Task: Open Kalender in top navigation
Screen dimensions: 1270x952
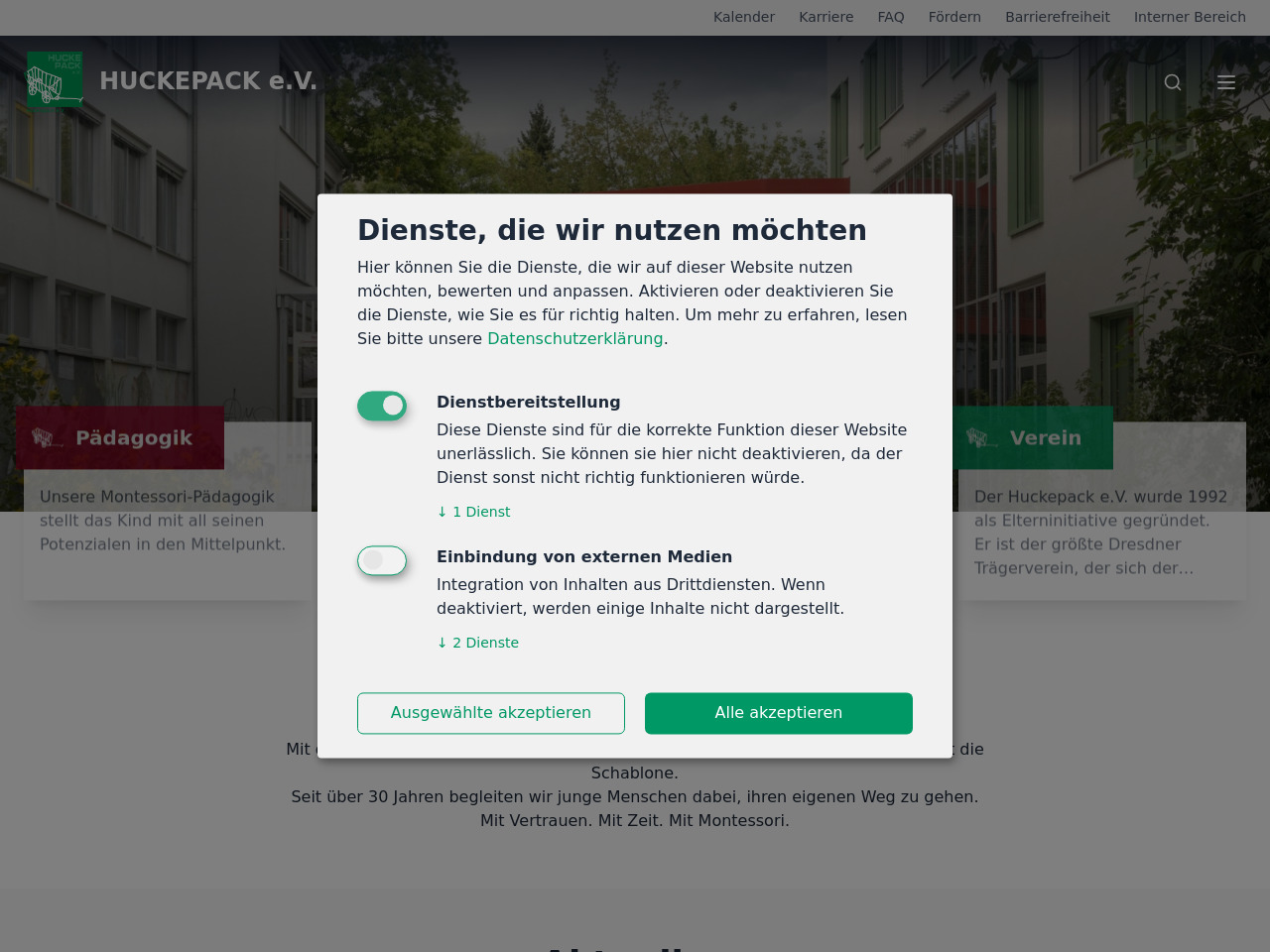Action: (743, 17)
